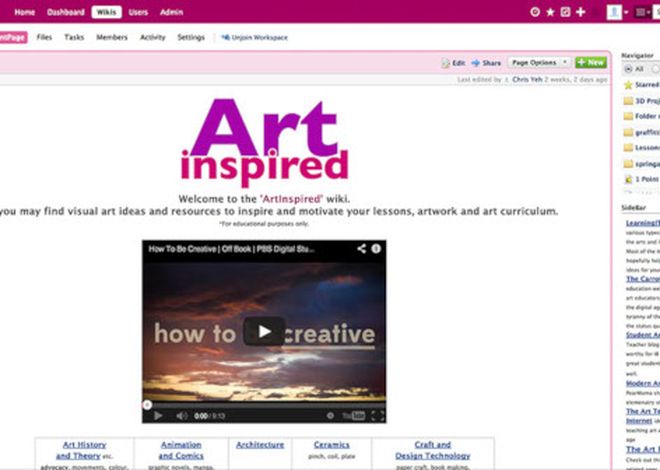This screenshot has height=470, width=660.
Task: Click the Art inspired logo image
Action: click(264, 142)
